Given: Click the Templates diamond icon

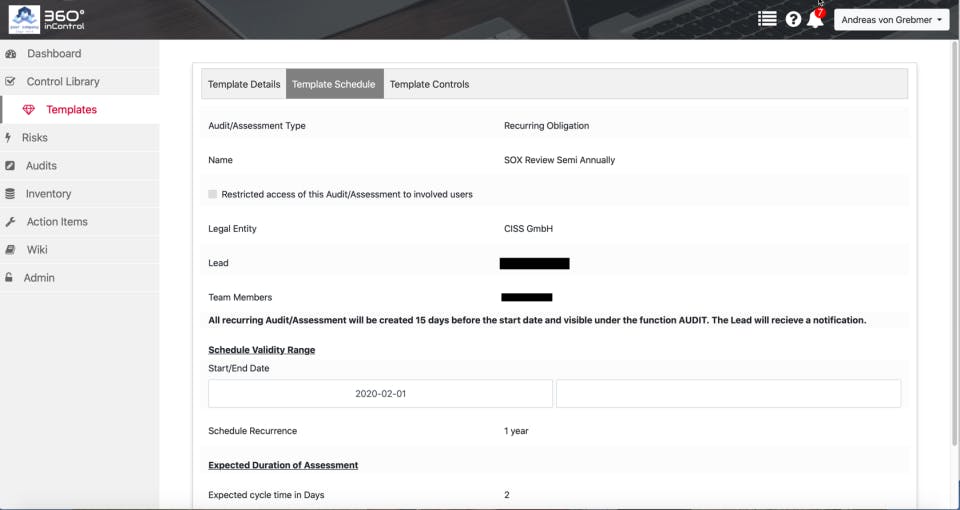Looking at the screenshot, I should tap(28, 110).
